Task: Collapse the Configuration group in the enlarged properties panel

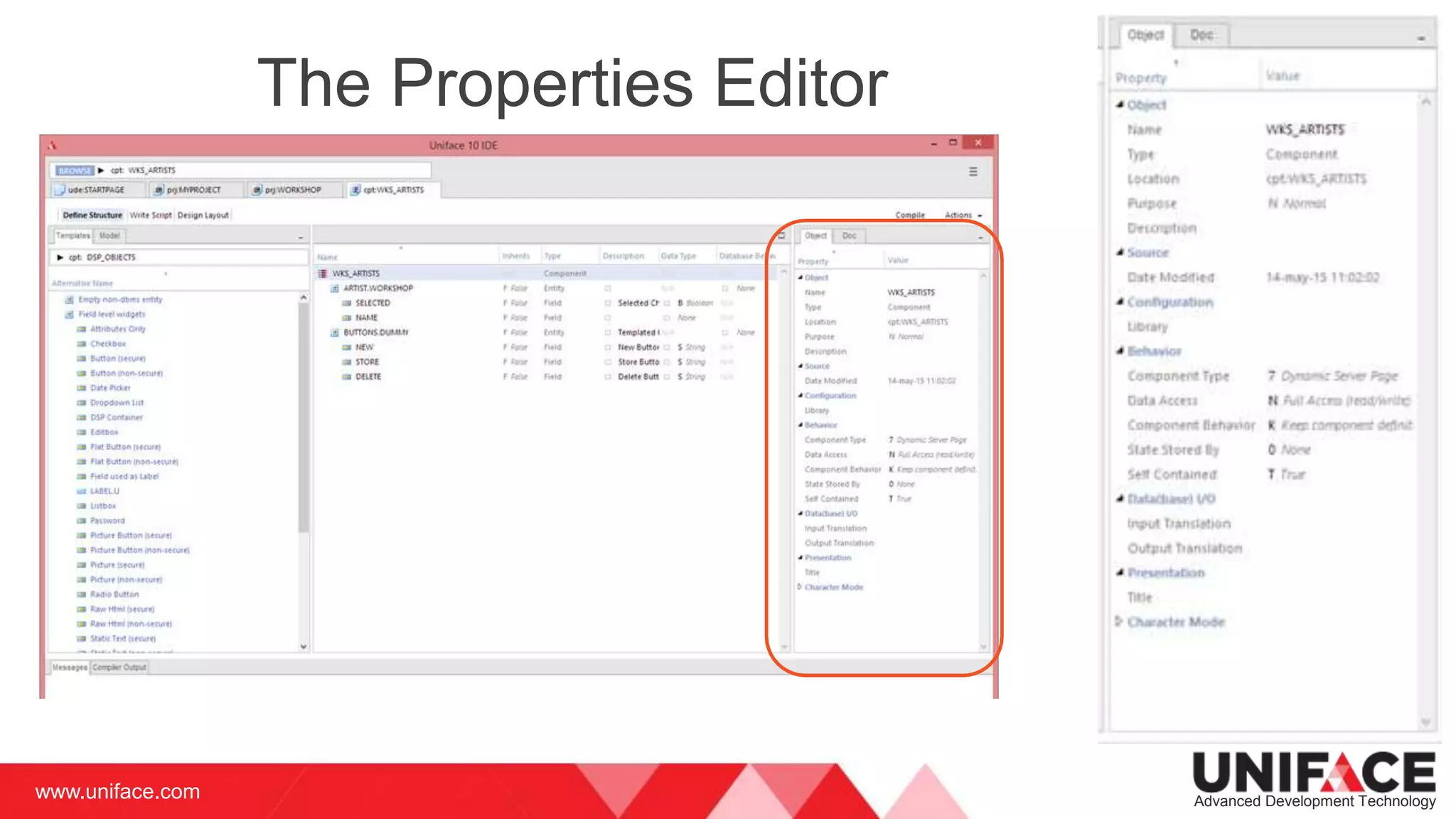Action: click(1120, 301)
